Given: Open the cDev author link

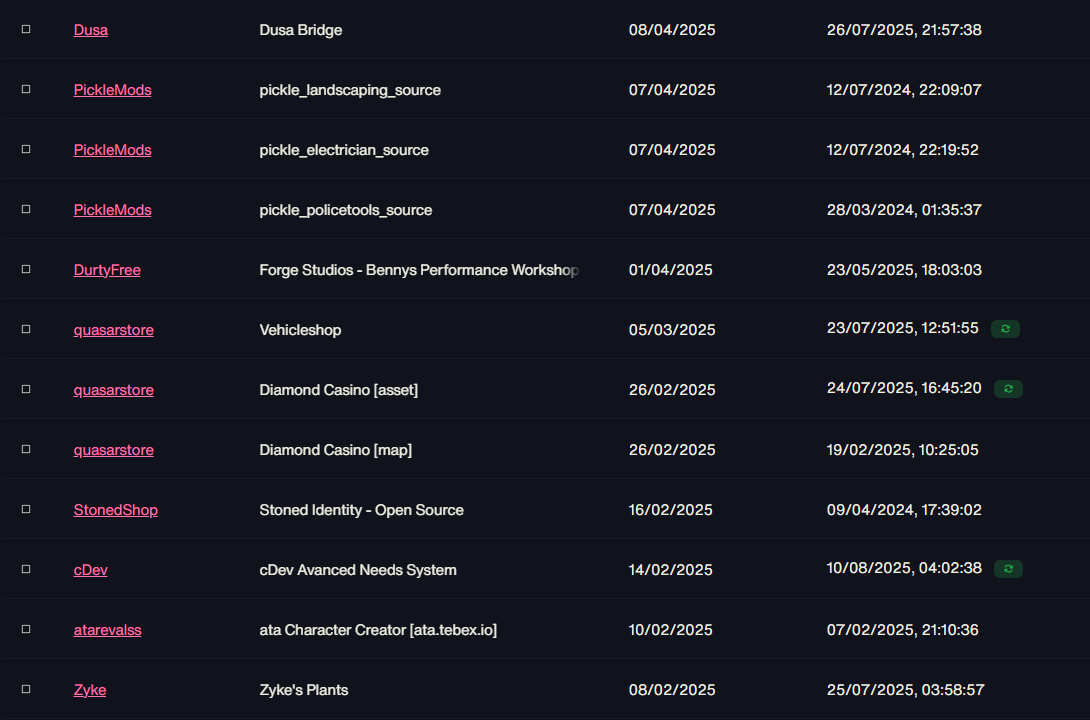Looking at the screenshot, I should (x=90, y=570).
